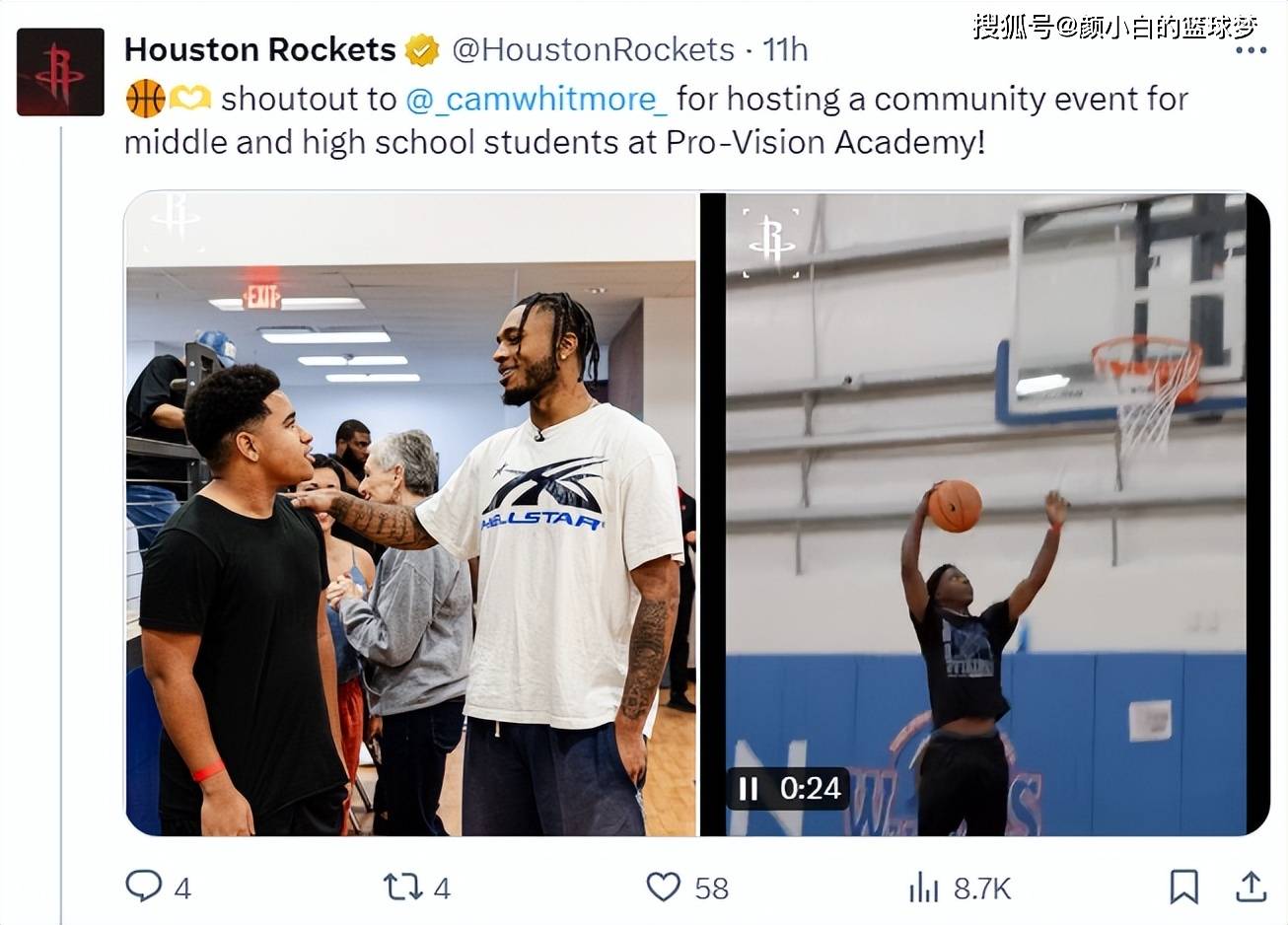Click the gold verified badge
Viewport: 1288px width, 925px height.
coord(422,50)
